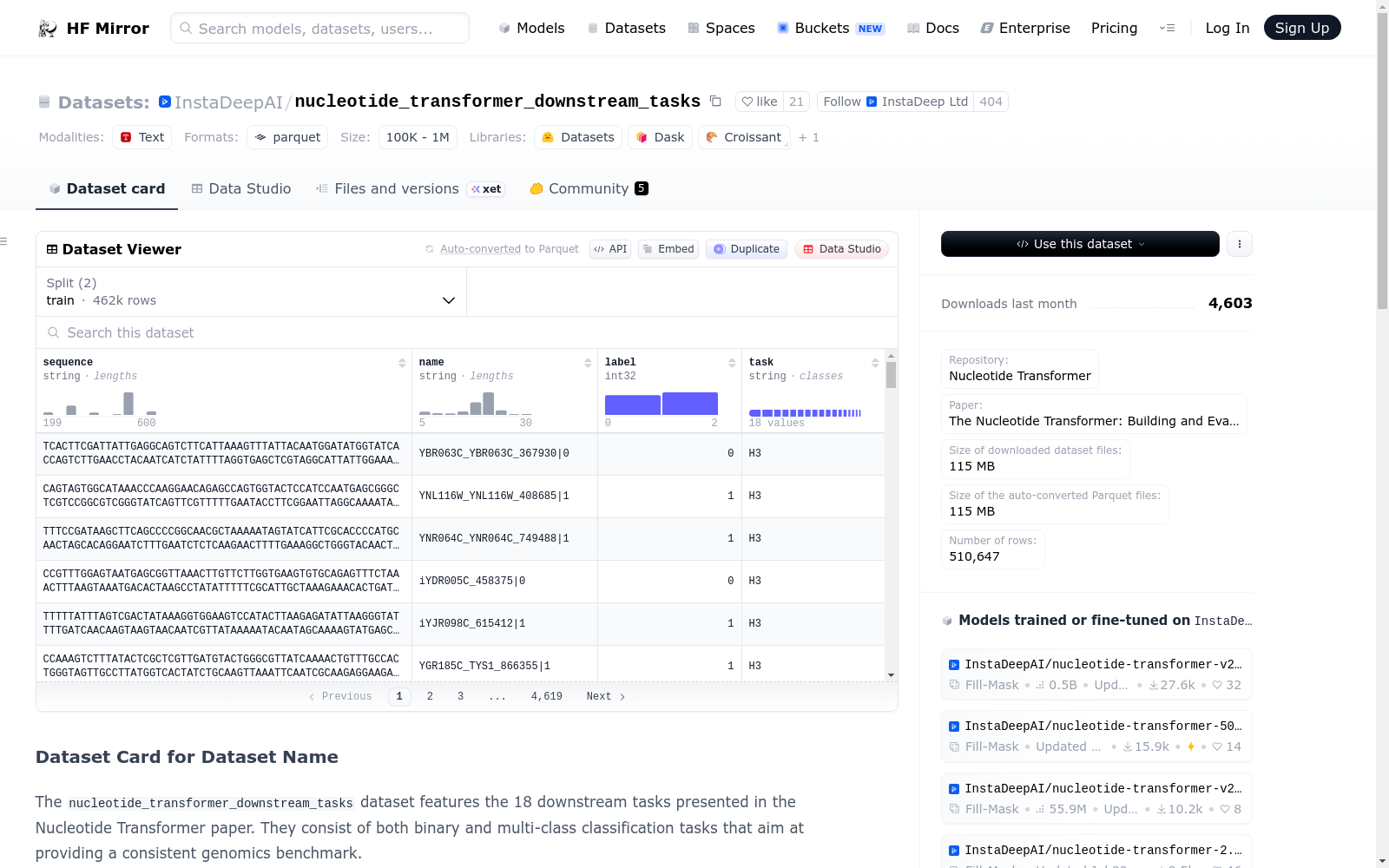Click the Next page button
Image resolution: width=1389 pixels, height=868 pixels.
tap(606, 696)
